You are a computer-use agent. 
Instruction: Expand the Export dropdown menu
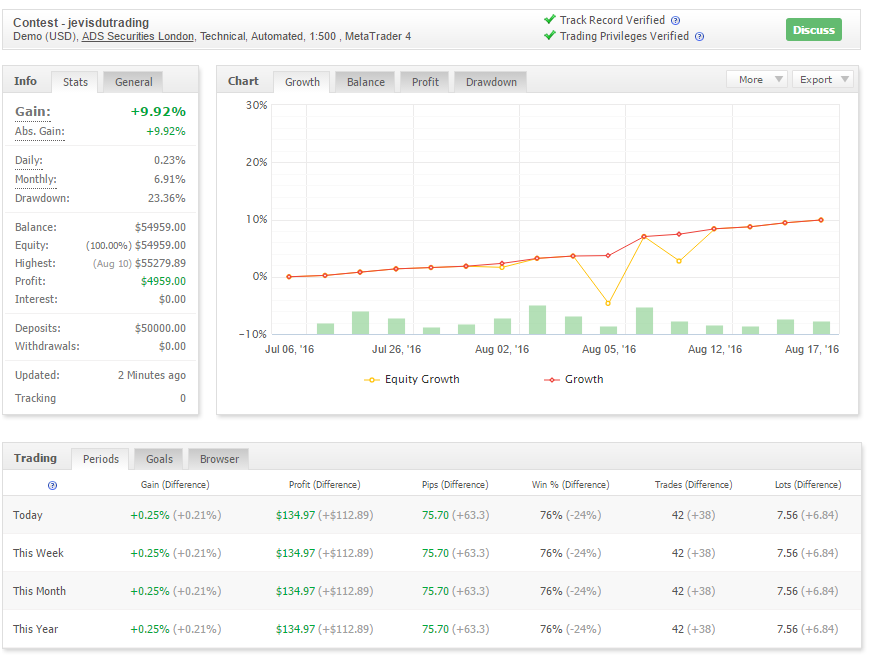click(x=823, y=80)
